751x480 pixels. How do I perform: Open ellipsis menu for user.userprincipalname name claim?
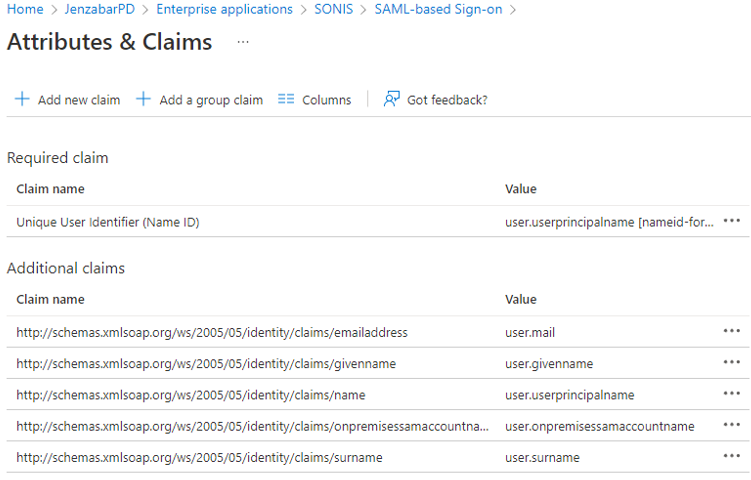(732, 394)
